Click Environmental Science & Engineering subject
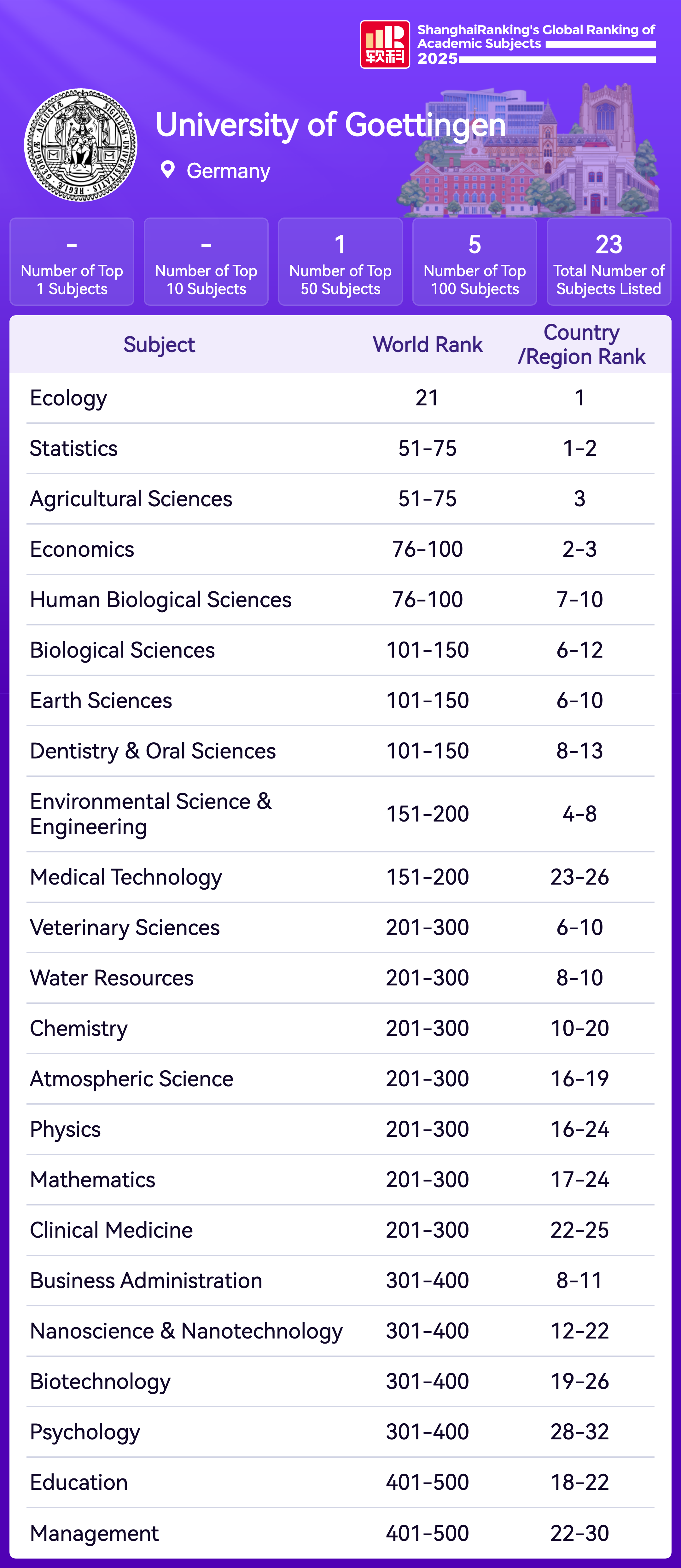 tap(150, 814)
